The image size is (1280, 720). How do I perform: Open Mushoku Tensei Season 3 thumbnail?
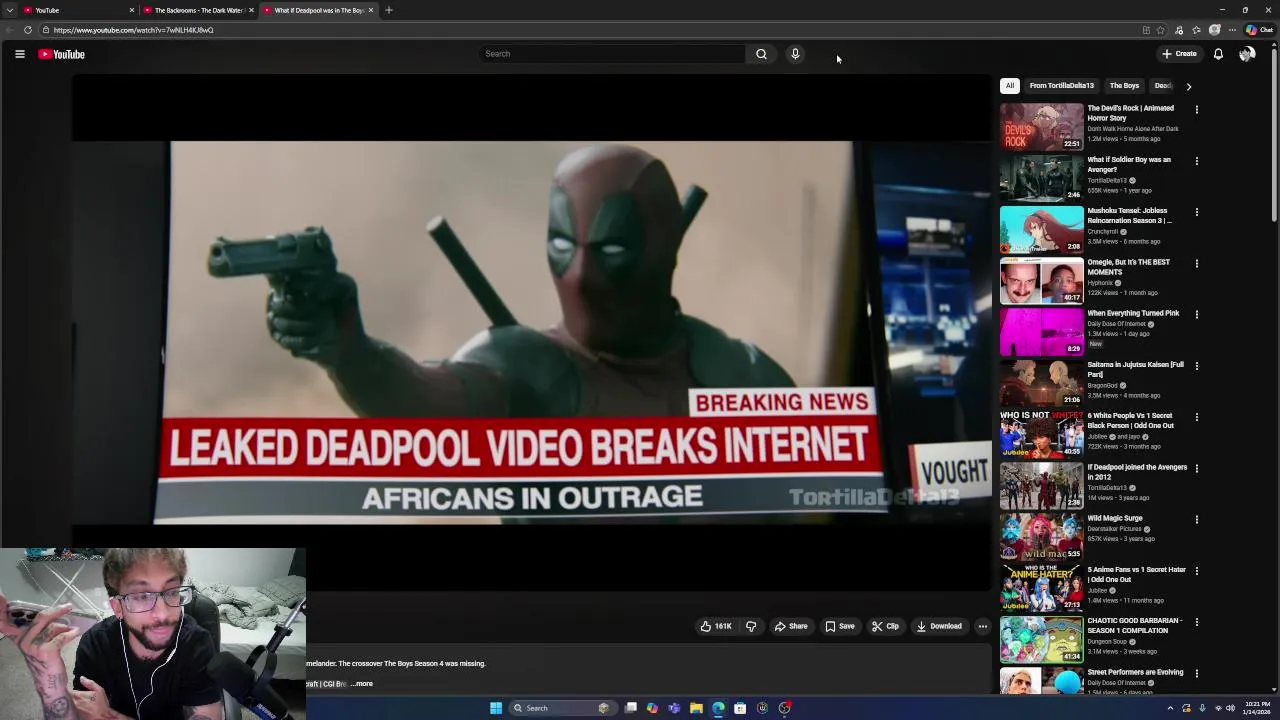point(1041,229)
